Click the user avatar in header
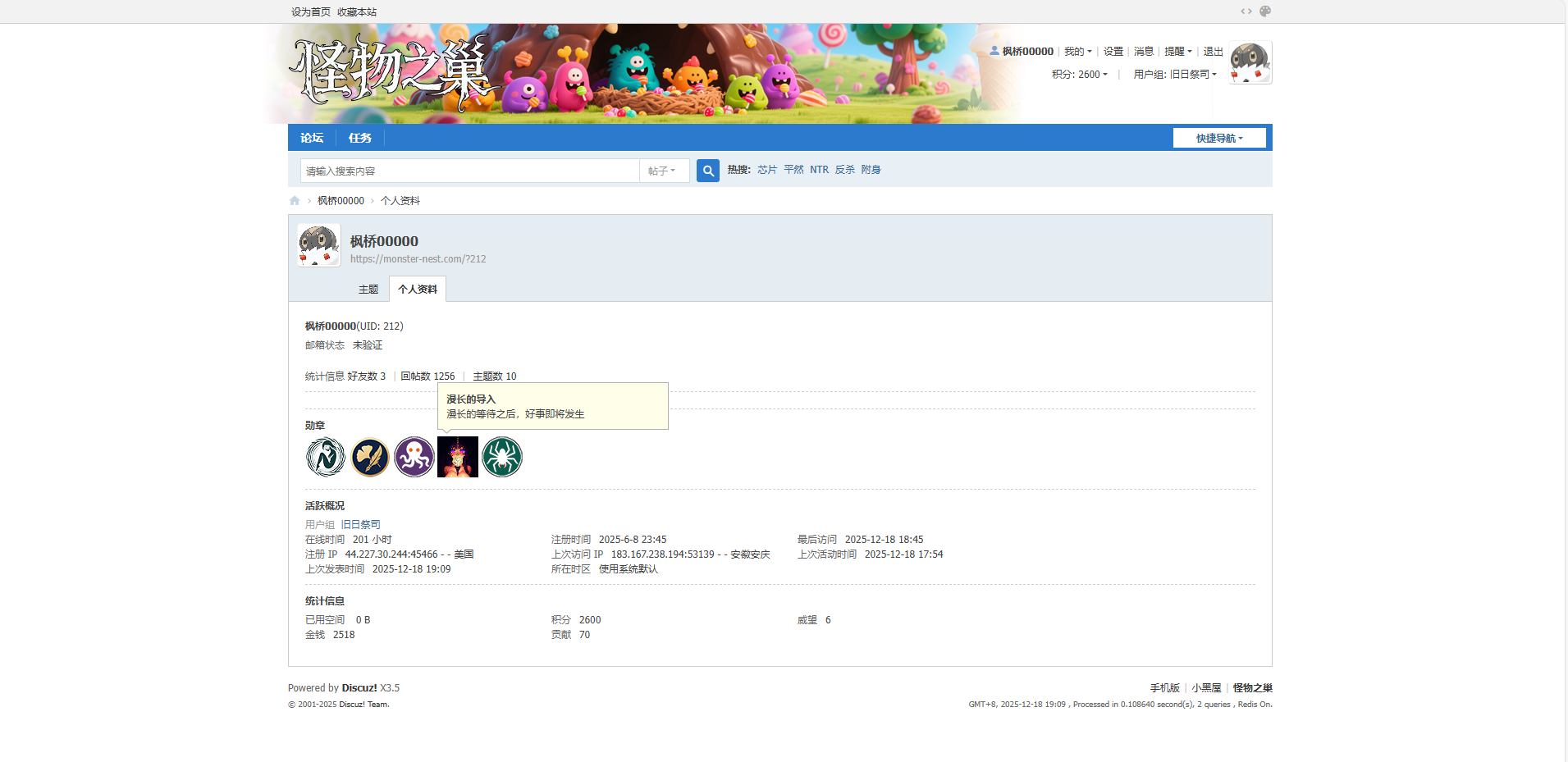 1250,62
